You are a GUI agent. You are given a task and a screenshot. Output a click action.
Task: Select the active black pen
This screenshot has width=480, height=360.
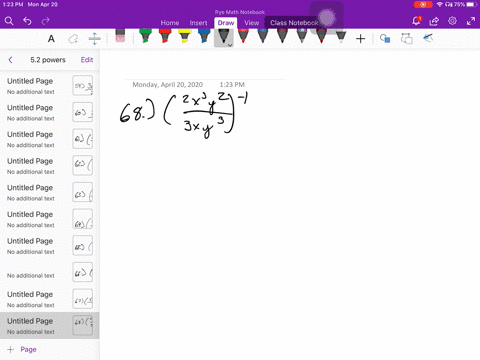(223, 37)
